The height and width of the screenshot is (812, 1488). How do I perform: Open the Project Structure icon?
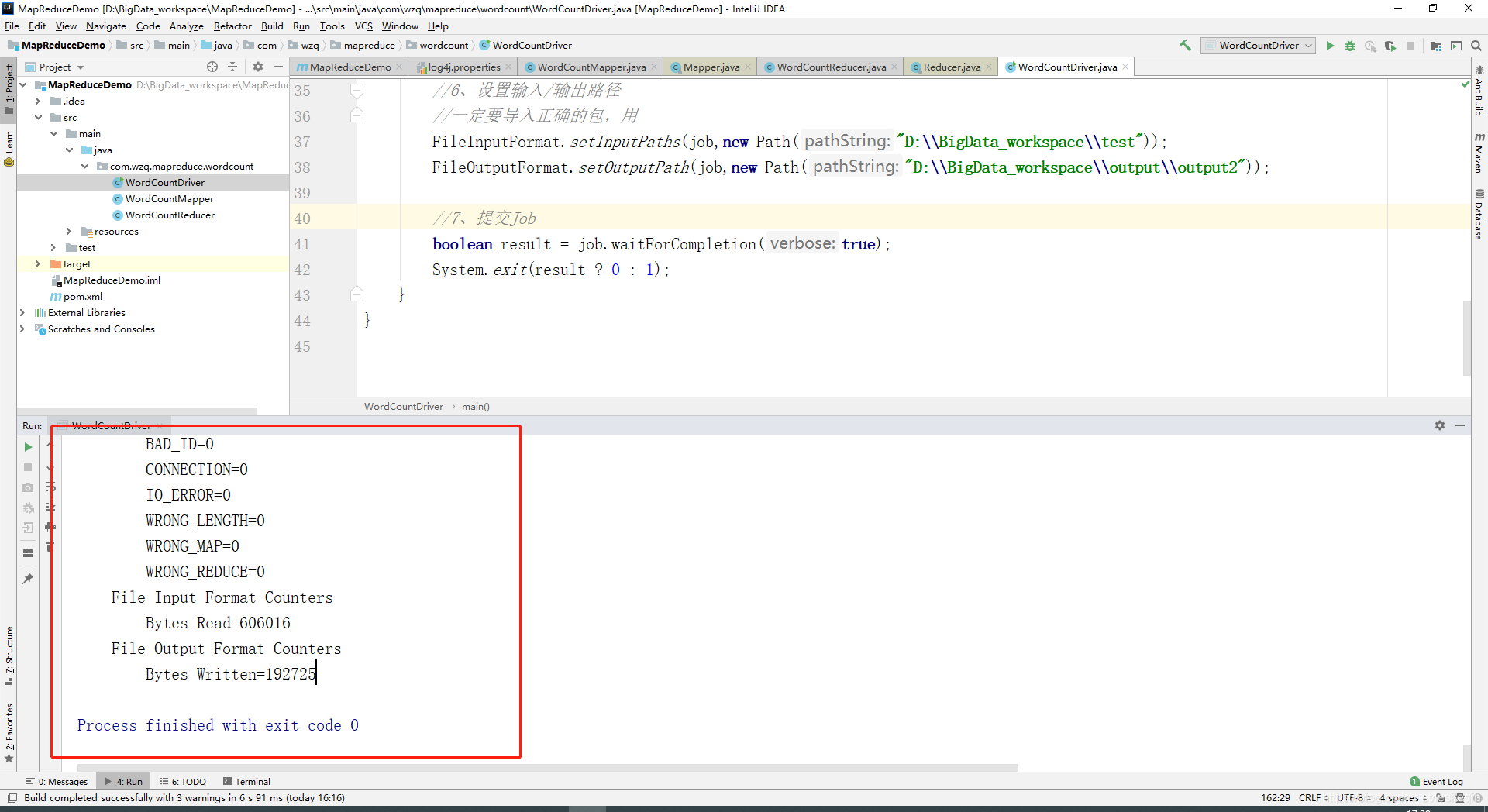pos(1436,46)
